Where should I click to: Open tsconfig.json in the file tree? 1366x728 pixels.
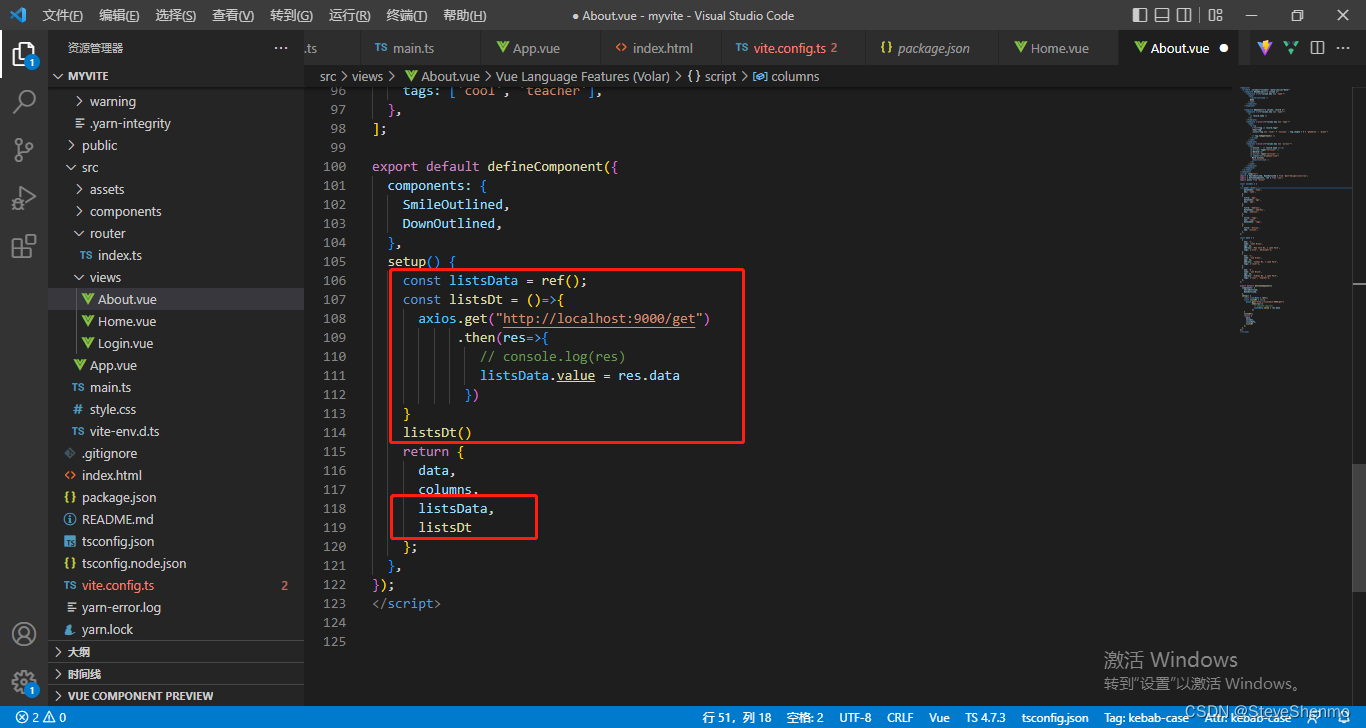[176, 541]
